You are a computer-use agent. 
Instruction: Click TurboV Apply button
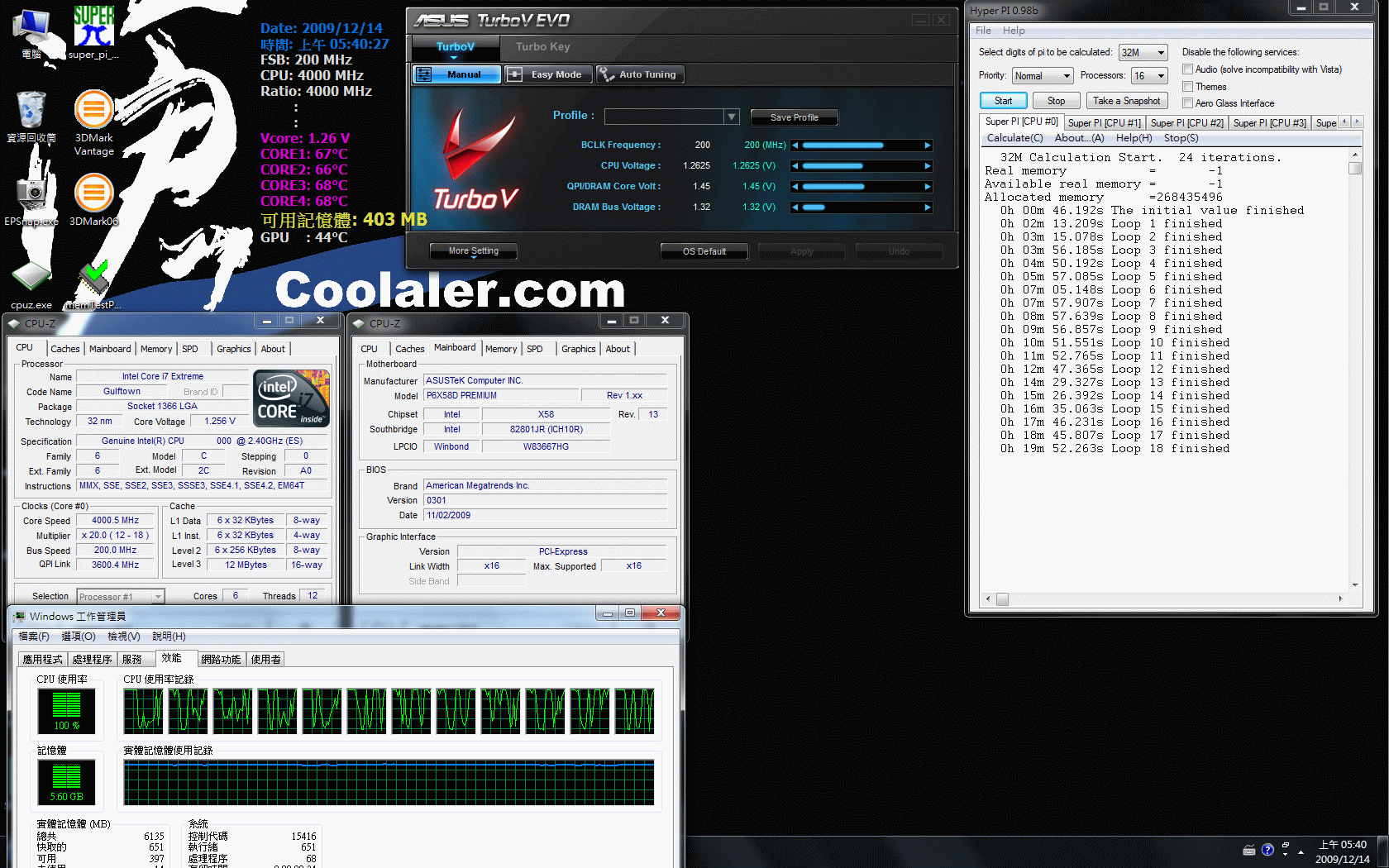[801, 251]
